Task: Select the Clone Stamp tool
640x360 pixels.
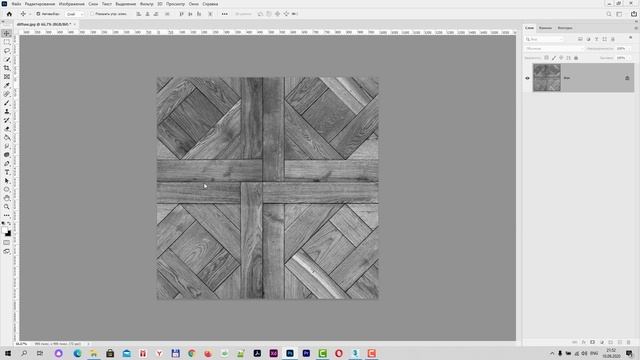Action: click(x=7, y=111)
